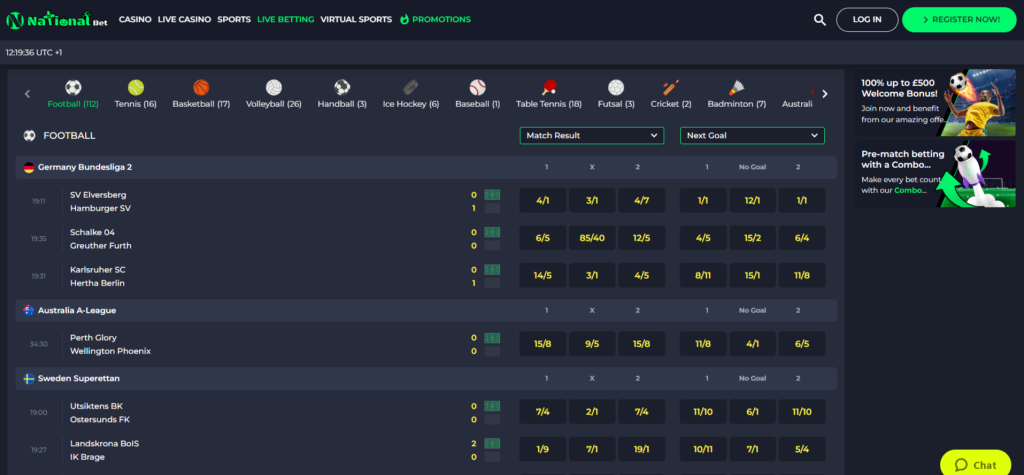Select the Volleyball sport icon
The height and width of the screenshot is (475, 1024).
(274, 88)
